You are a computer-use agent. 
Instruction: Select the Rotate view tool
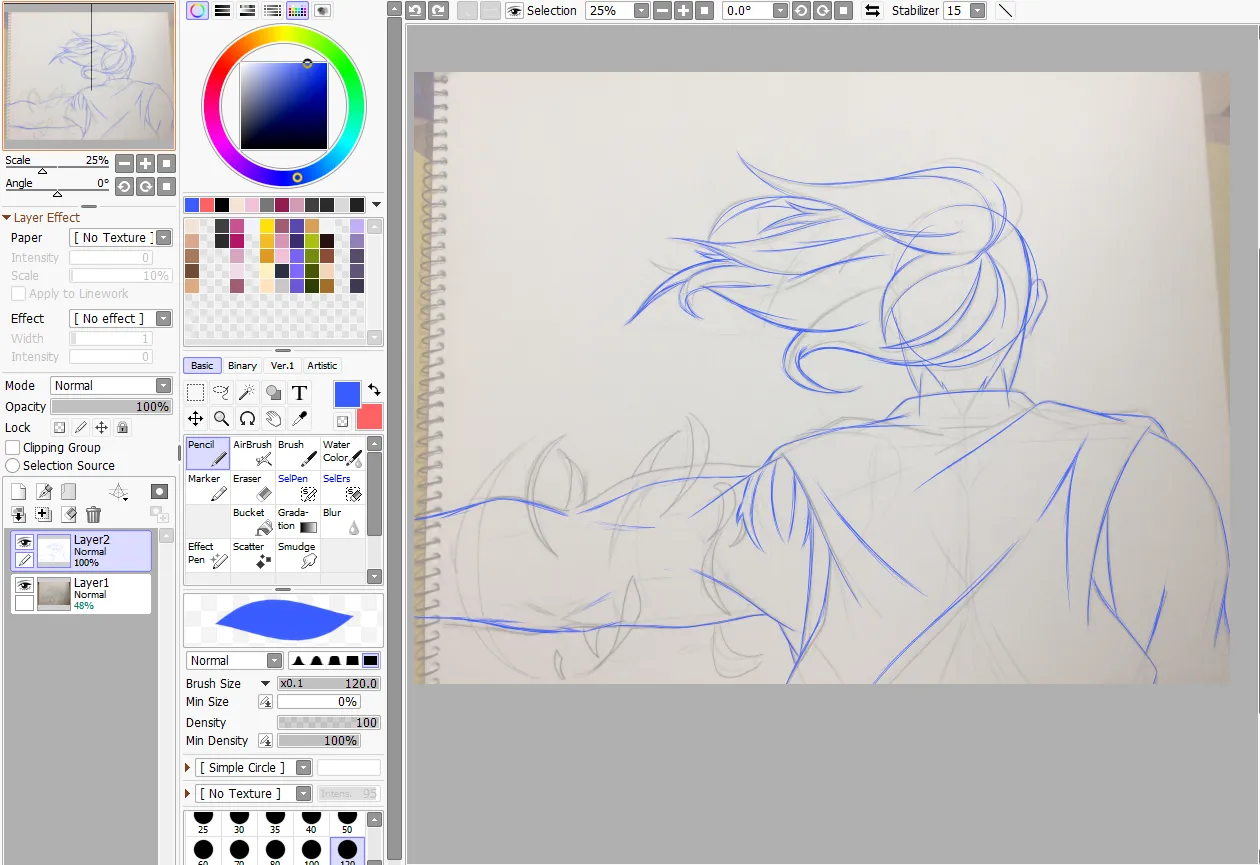click(247, 419)
